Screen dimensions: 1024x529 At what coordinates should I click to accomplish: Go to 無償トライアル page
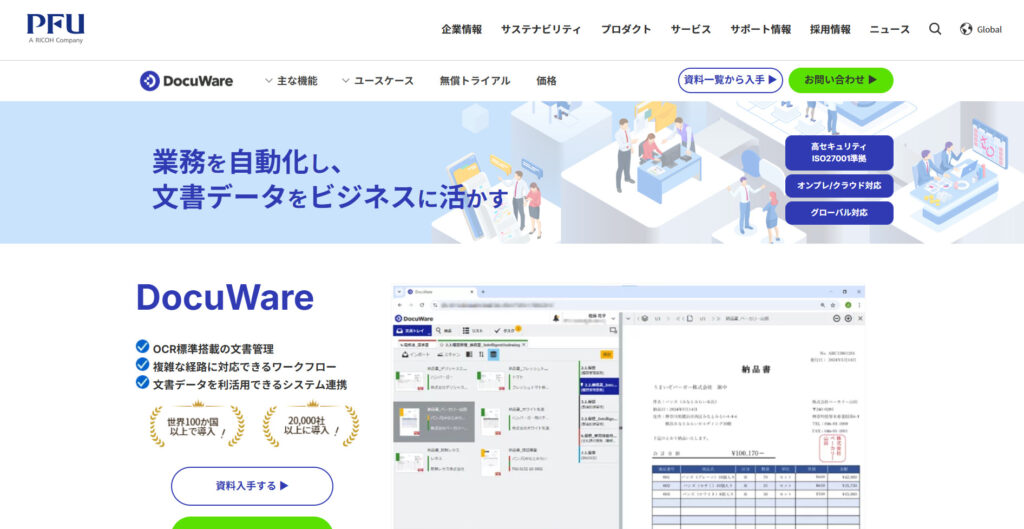pos(475,81)
